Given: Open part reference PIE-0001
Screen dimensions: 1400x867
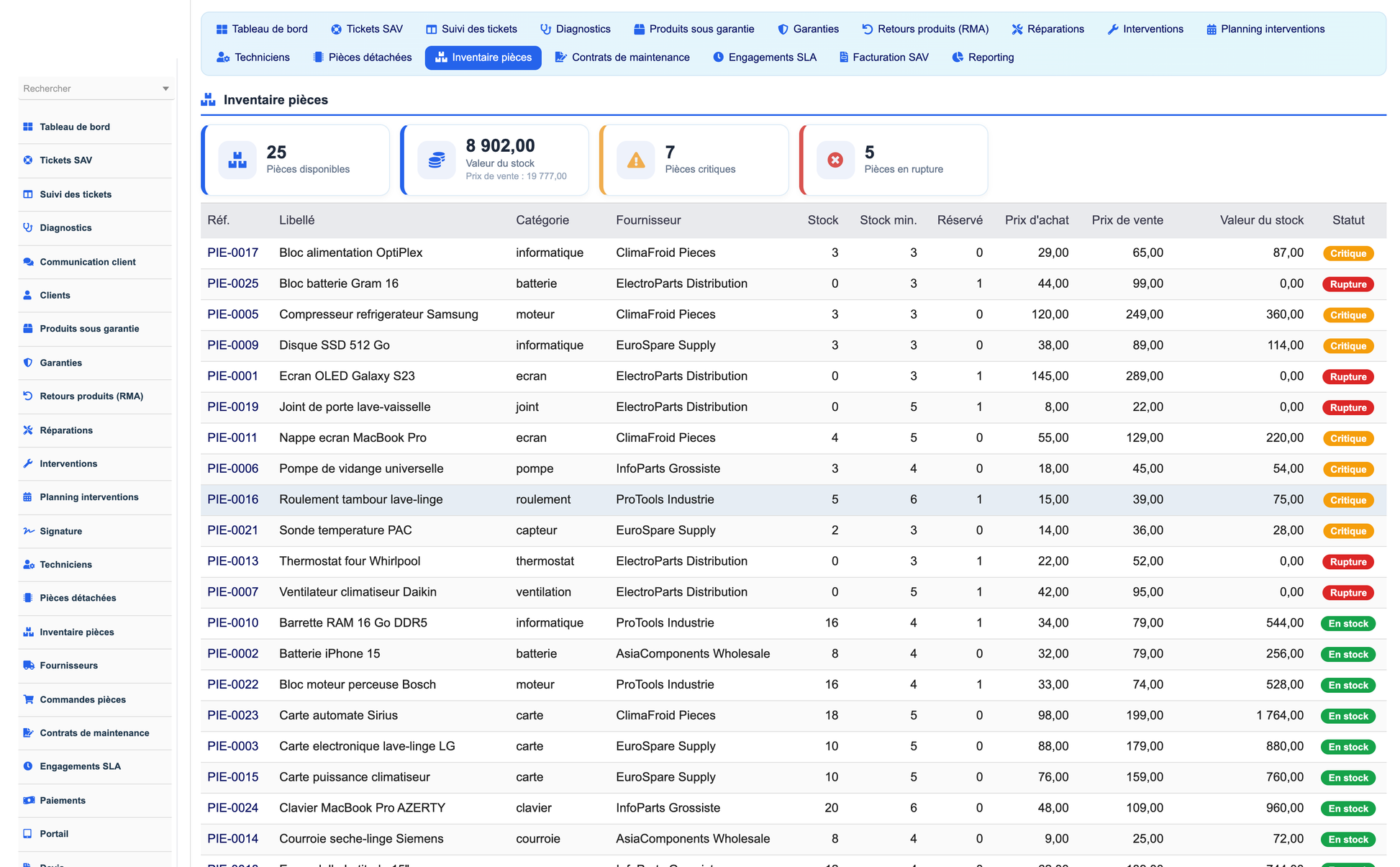Looking at the screenshot, I should [x=233, y=376].
